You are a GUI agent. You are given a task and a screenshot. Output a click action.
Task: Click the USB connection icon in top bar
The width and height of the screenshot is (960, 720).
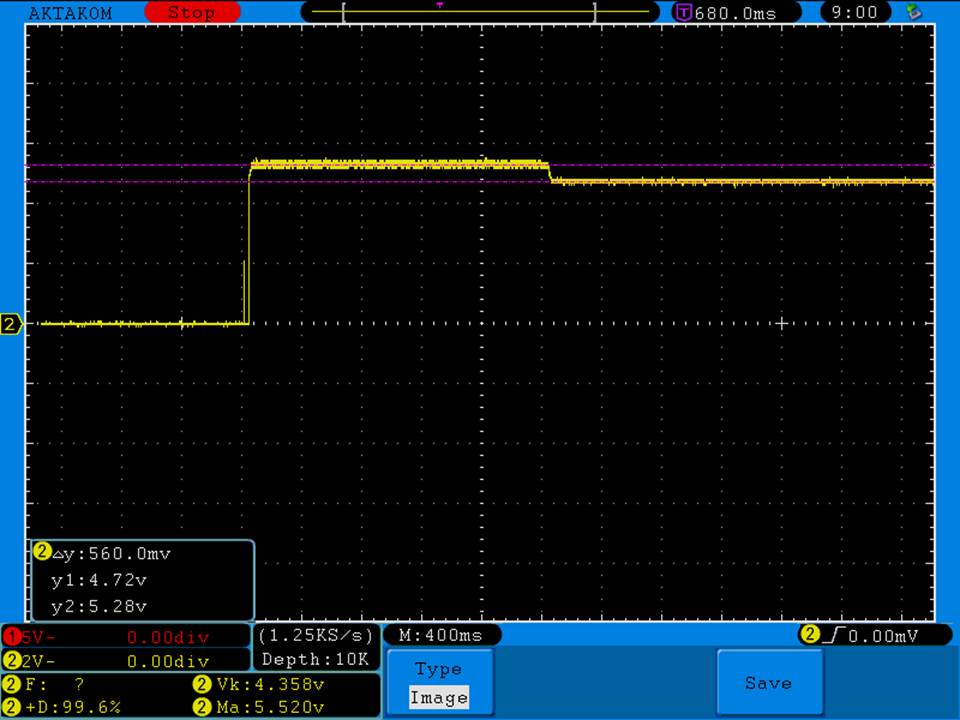coord(912,12)
